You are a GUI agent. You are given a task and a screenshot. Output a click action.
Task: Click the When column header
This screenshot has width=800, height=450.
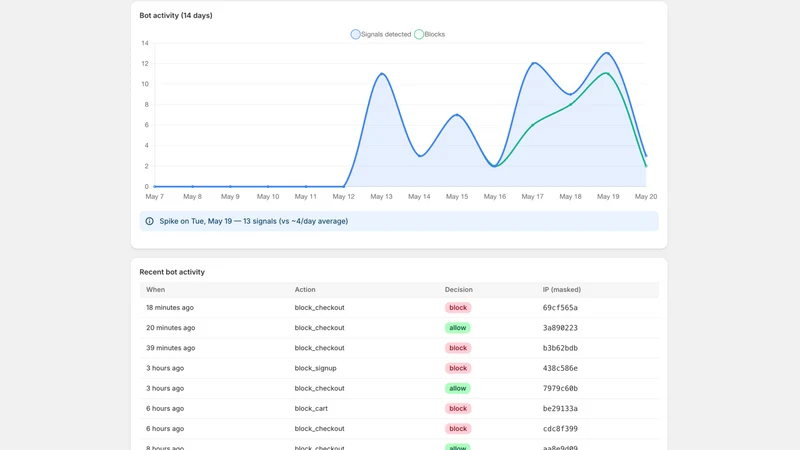[x=156, y=289]
